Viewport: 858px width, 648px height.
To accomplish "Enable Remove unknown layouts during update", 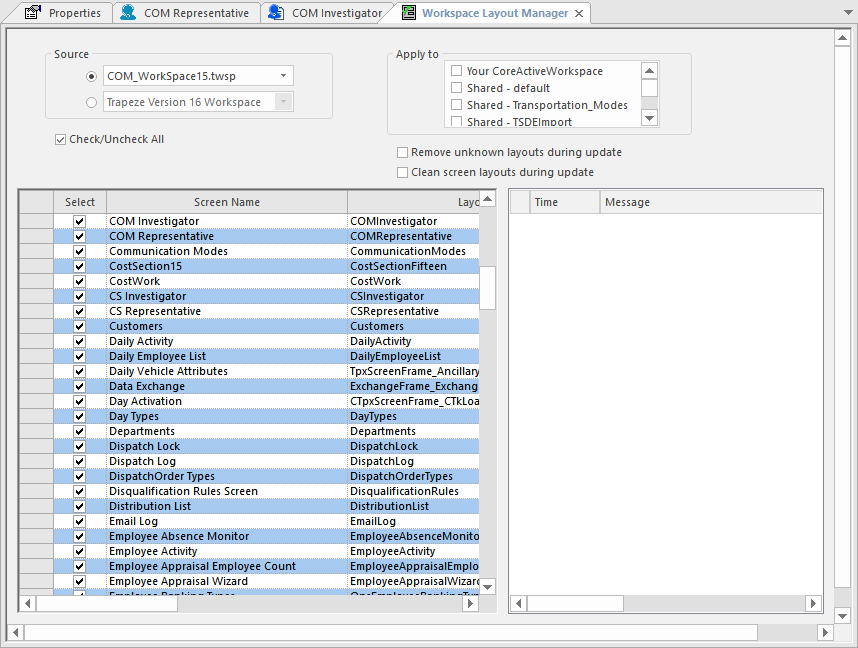I will point(402,152).
